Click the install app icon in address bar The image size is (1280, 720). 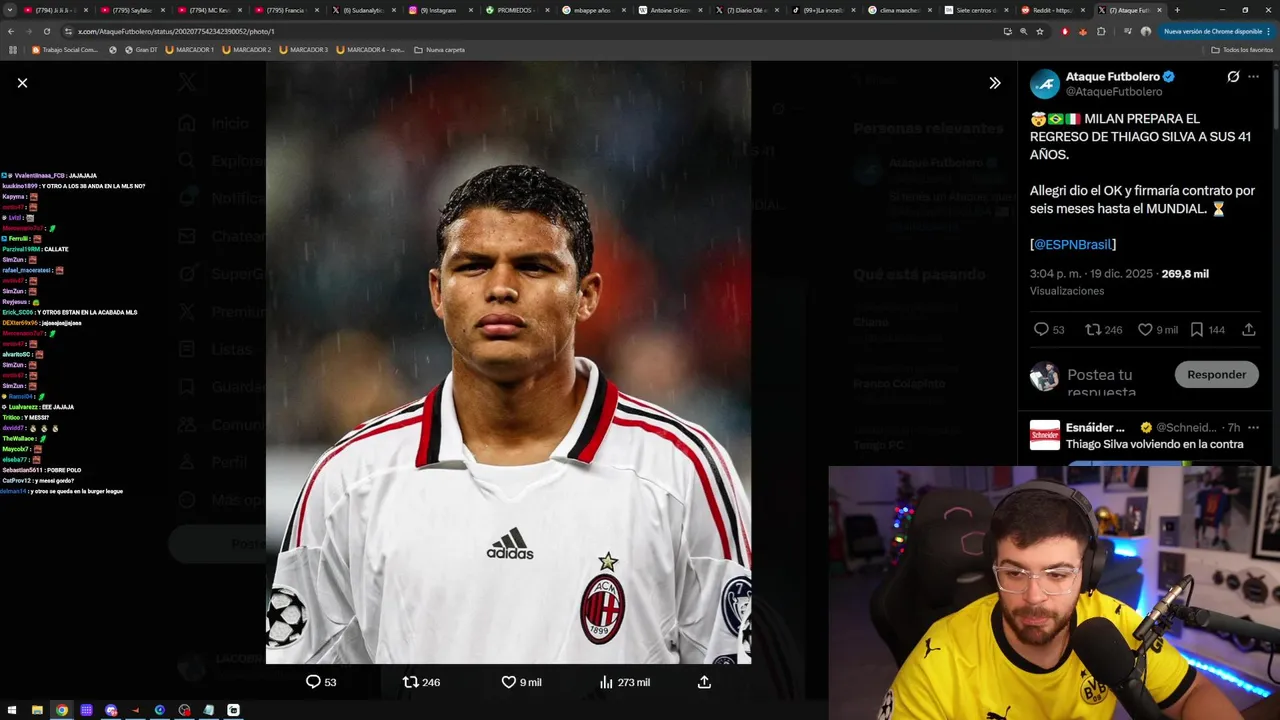pyautogui.click(x=1007, y=31)
